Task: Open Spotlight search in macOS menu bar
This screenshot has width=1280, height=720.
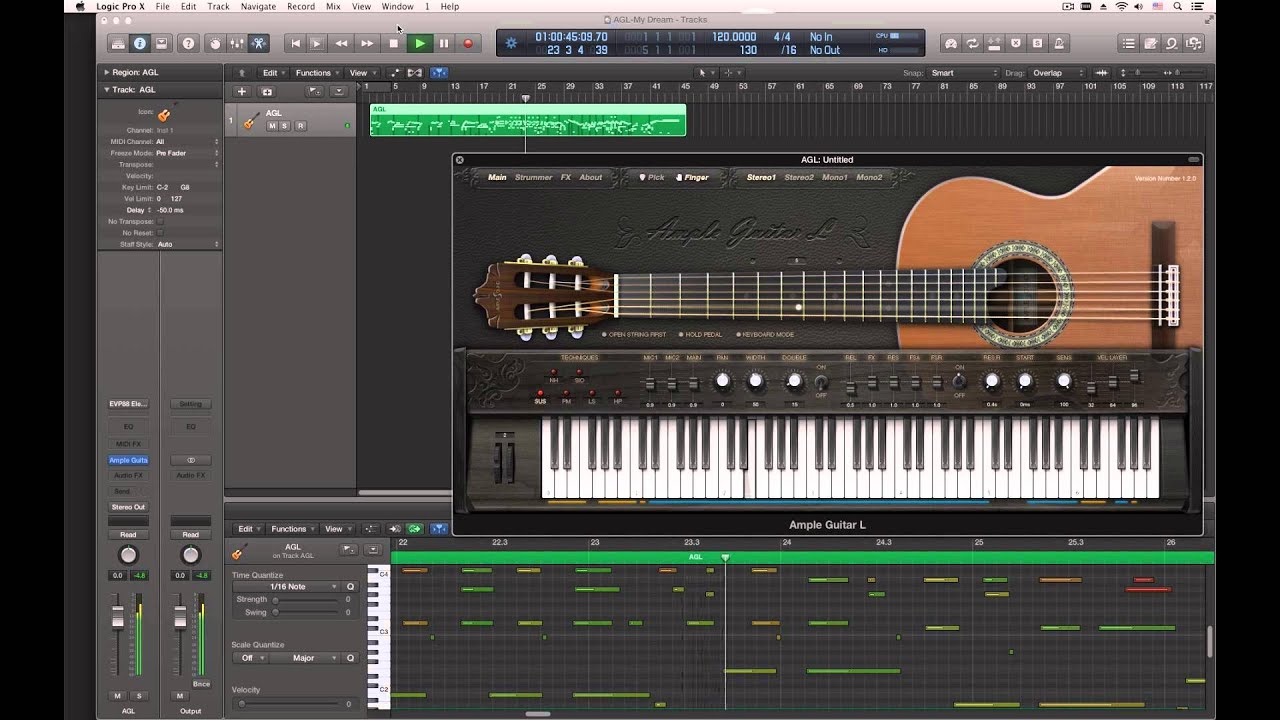Action: tap(1178, 6)
